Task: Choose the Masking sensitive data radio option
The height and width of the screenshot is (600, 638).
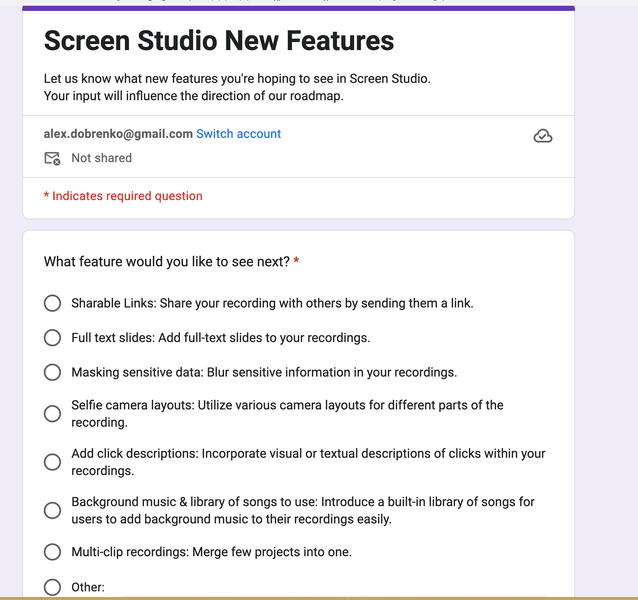Action: tap(52, 372)
